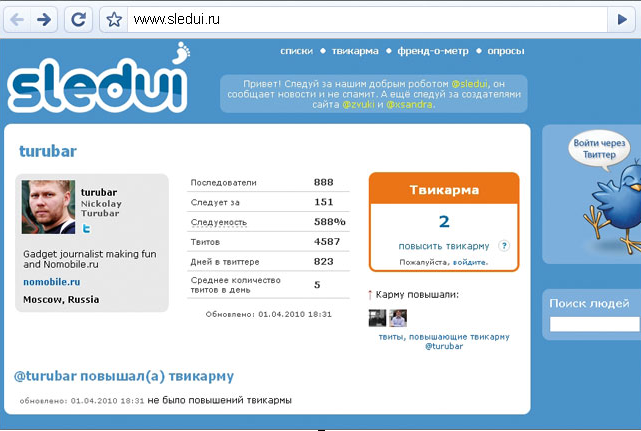The image size is (641, 431).
Task: Open the nomobile.ru website link
Action: [x=52, y=282]
